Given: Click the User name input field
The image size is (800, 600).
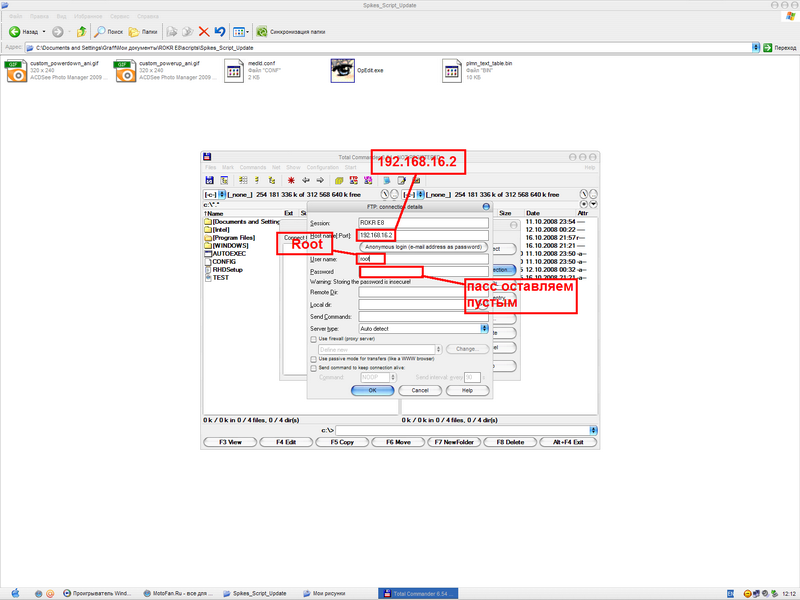Looking at the screenshot, I should [x=423, y=259].
